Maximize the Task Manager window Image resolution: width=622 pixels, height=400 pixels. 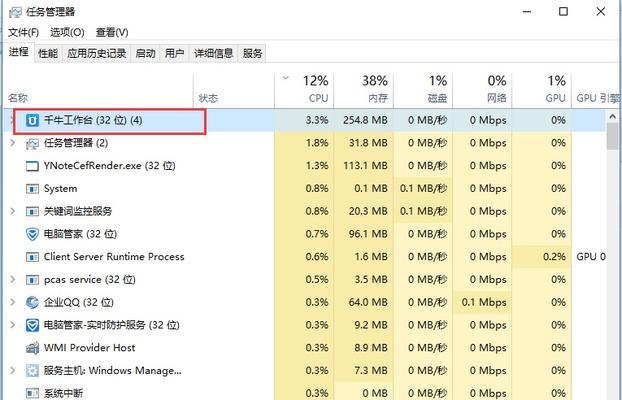(563, 12)
